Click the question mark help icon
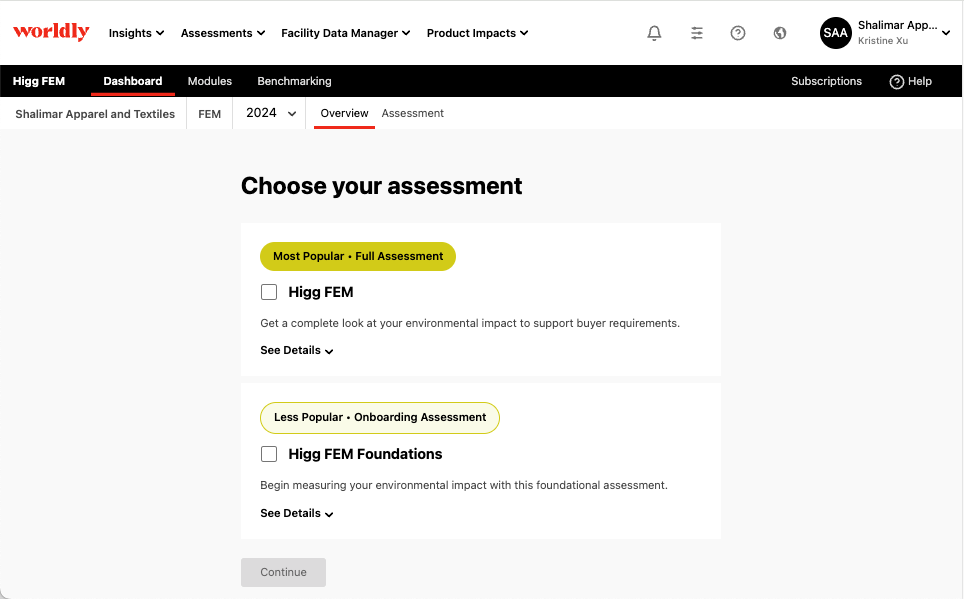The width and height of the screenshot is (964, 599). [738, 33]
